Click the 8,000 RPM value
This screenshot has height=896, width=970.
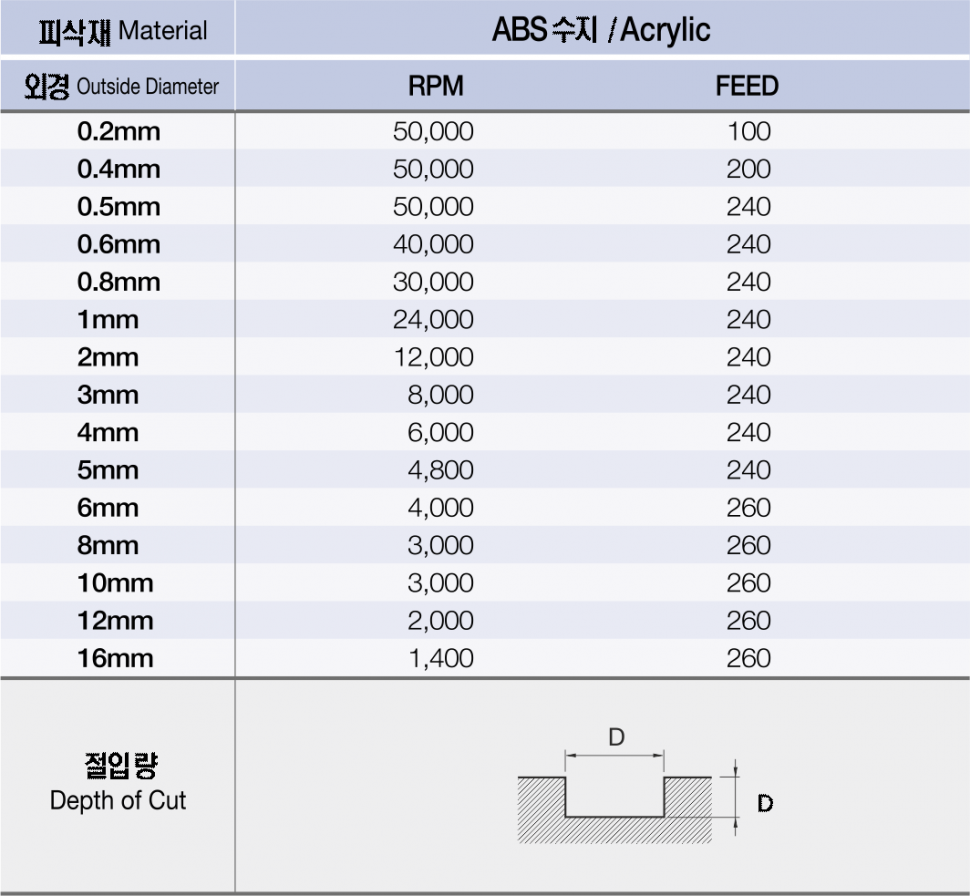tap(441, 395)
